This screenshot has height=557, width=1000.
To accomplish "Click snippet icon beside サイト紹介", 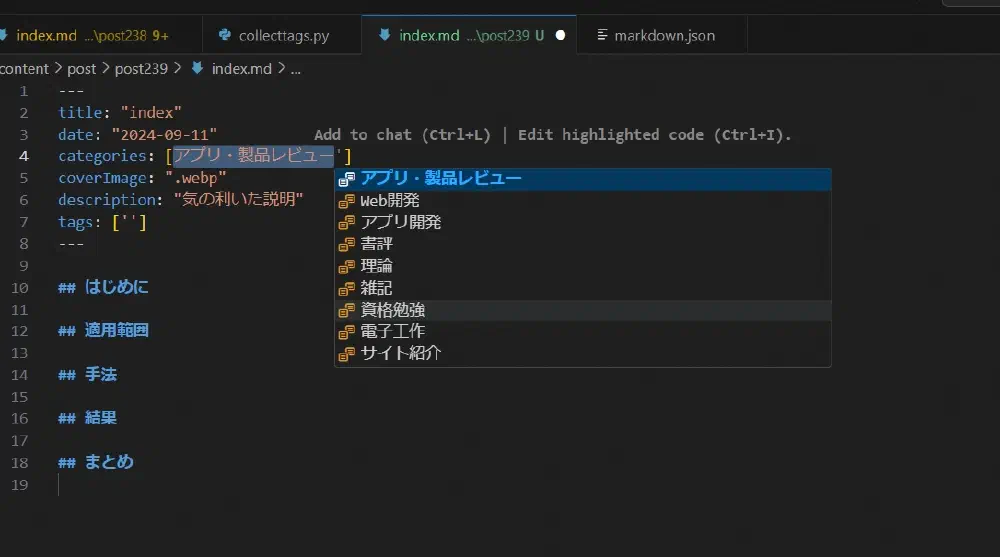I will pos(346,354).
